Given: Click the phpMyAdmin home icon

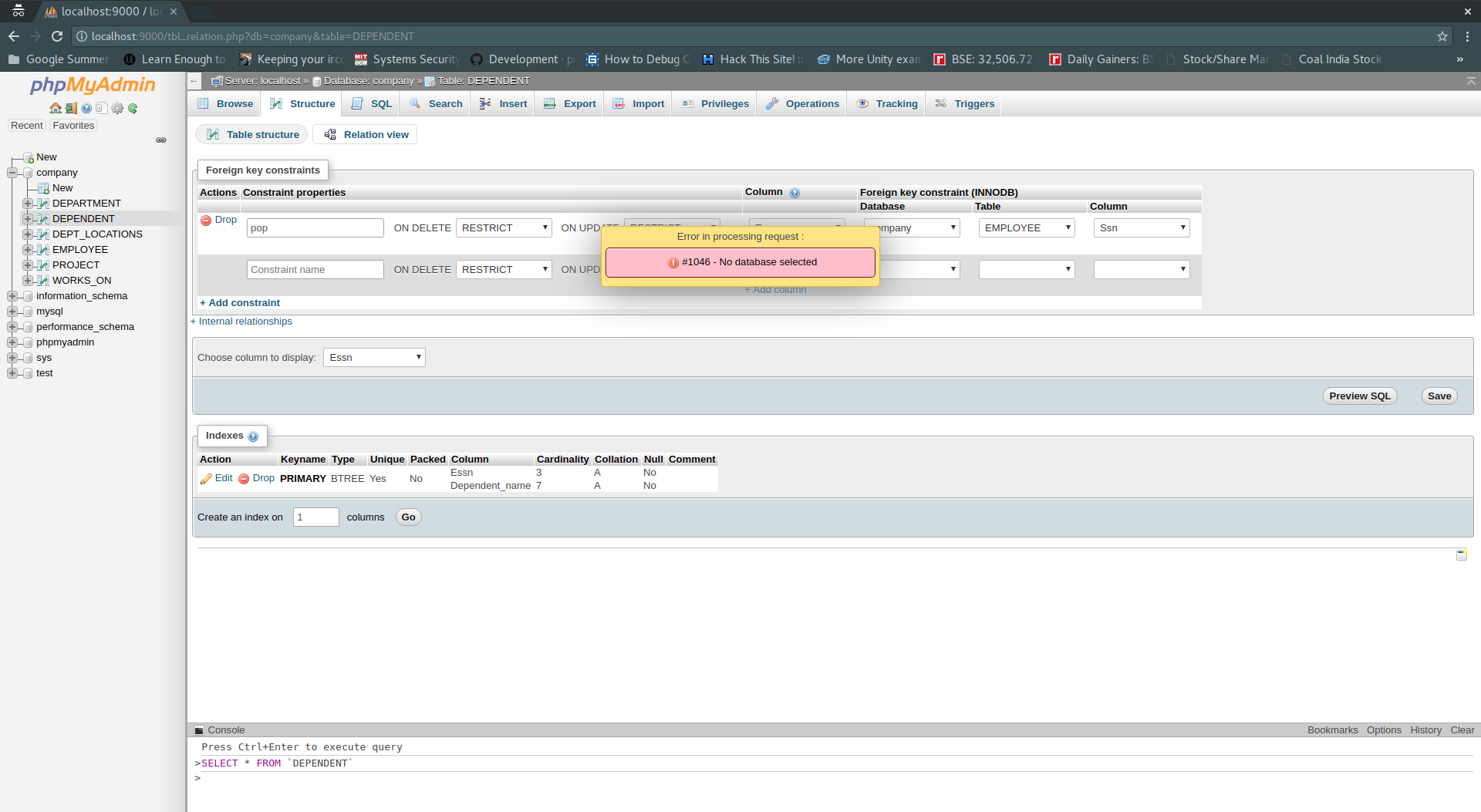Looking at the screenshot, I should [55, 108].
